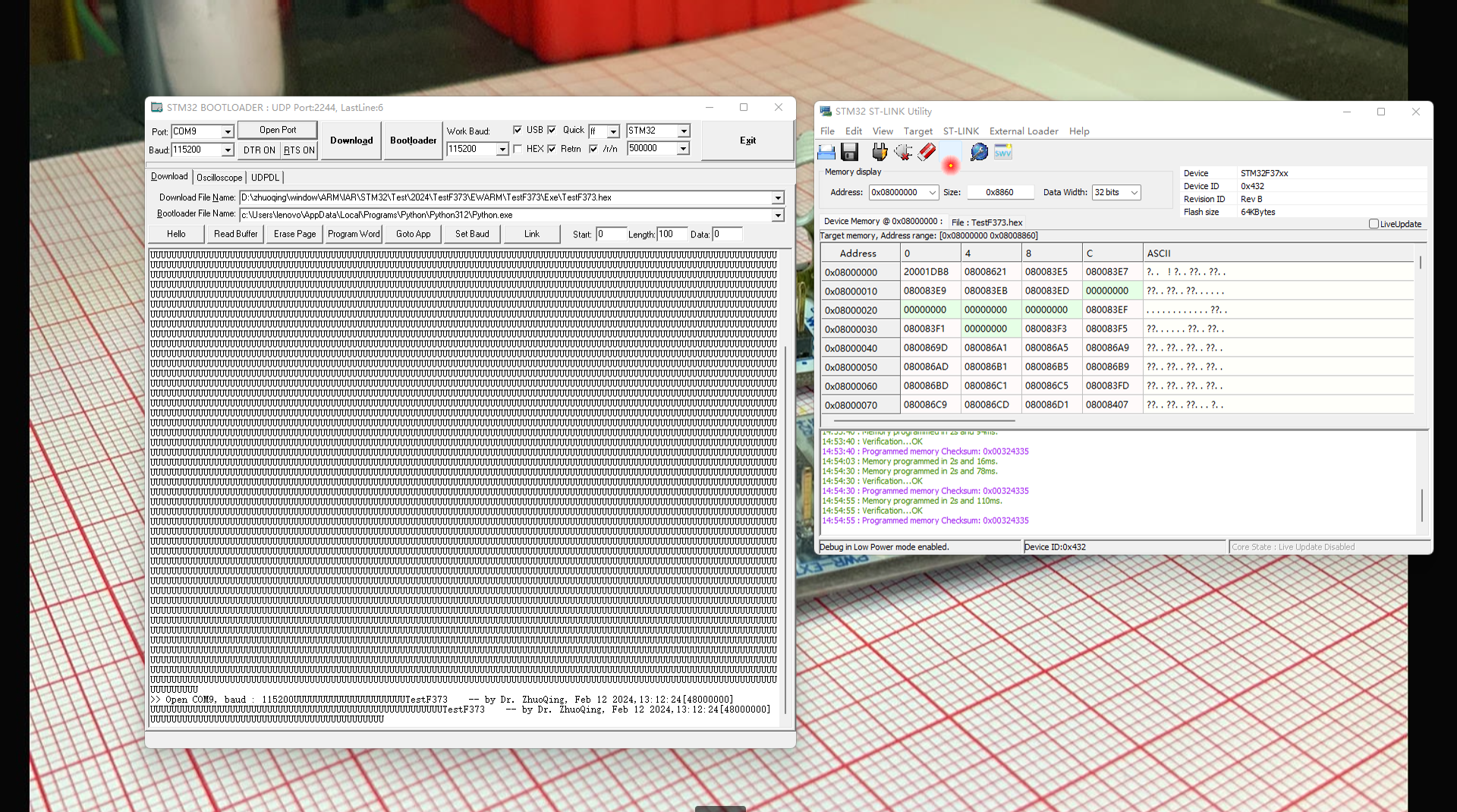Click the Start input field
The image size is (1457, 812).
(x=611, y=234)
